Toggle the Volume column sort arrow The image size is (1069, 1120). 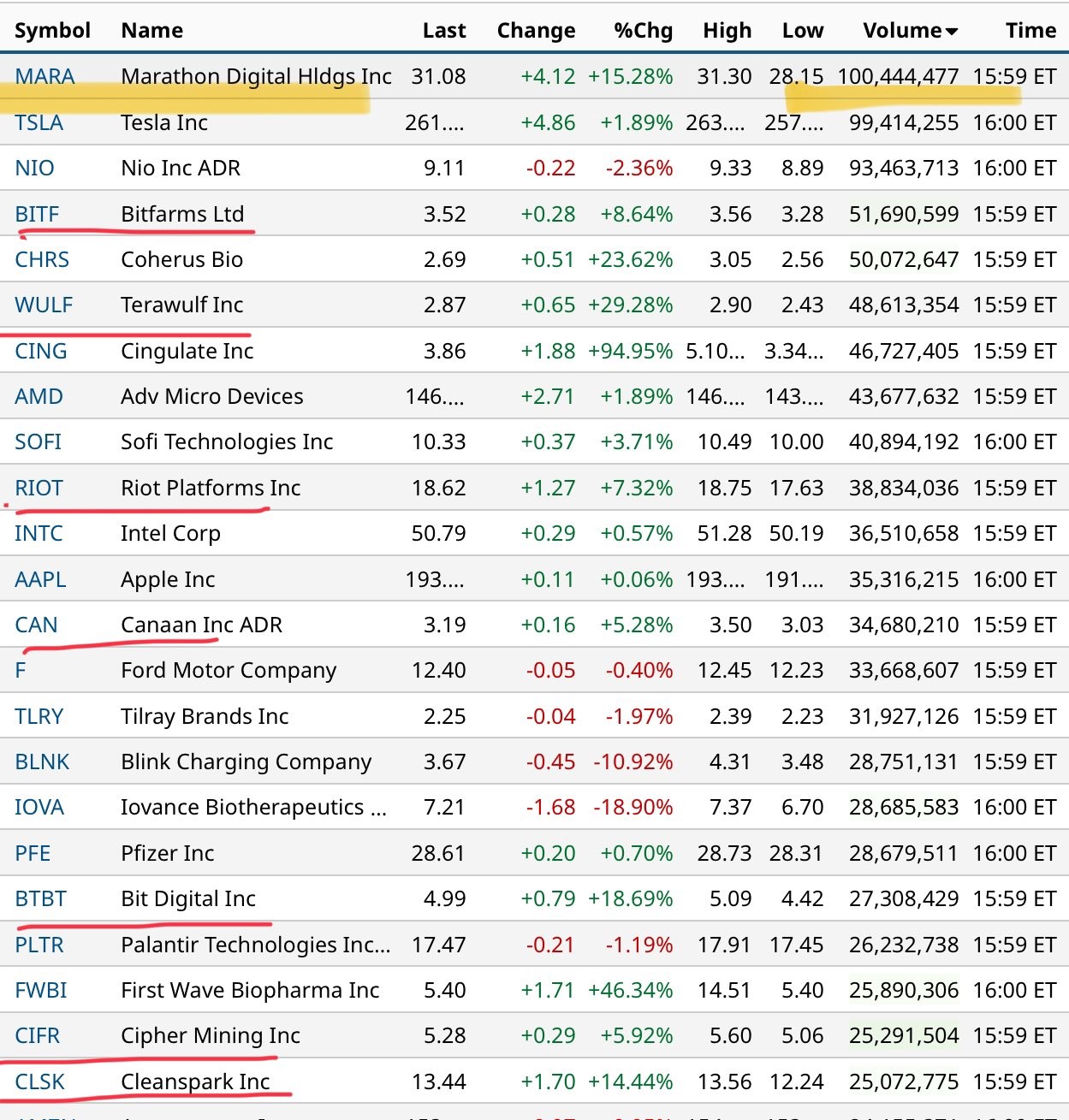coord(951,32)
